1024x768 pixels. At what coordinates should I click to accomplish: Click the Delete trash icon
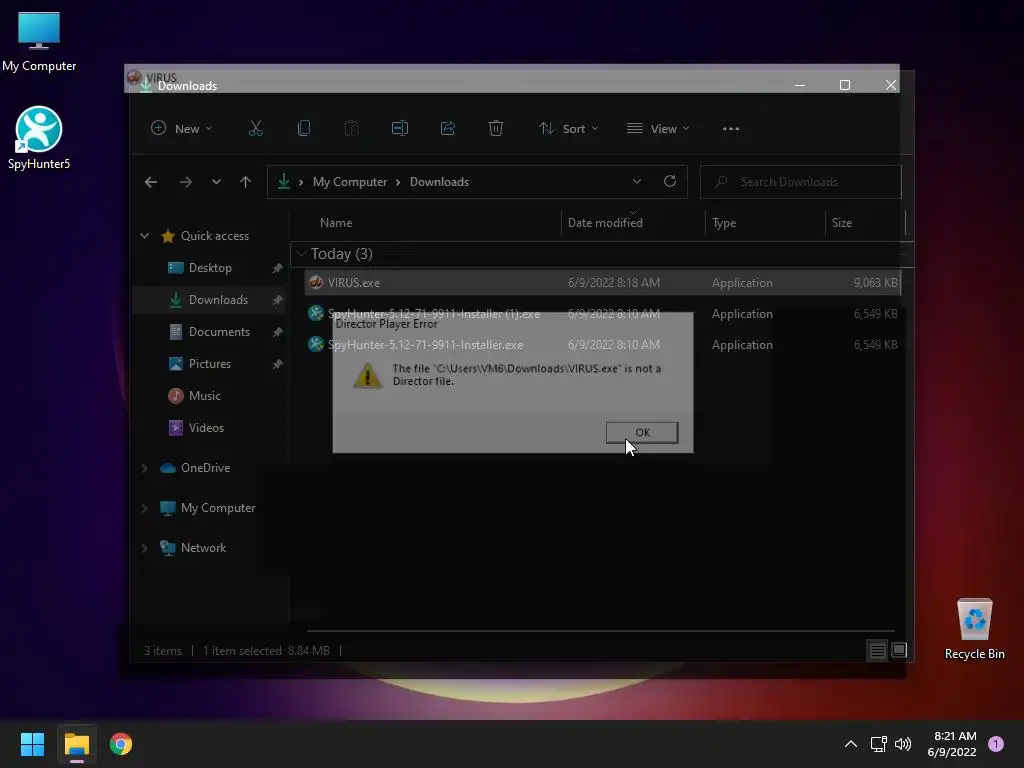[496, 129]
